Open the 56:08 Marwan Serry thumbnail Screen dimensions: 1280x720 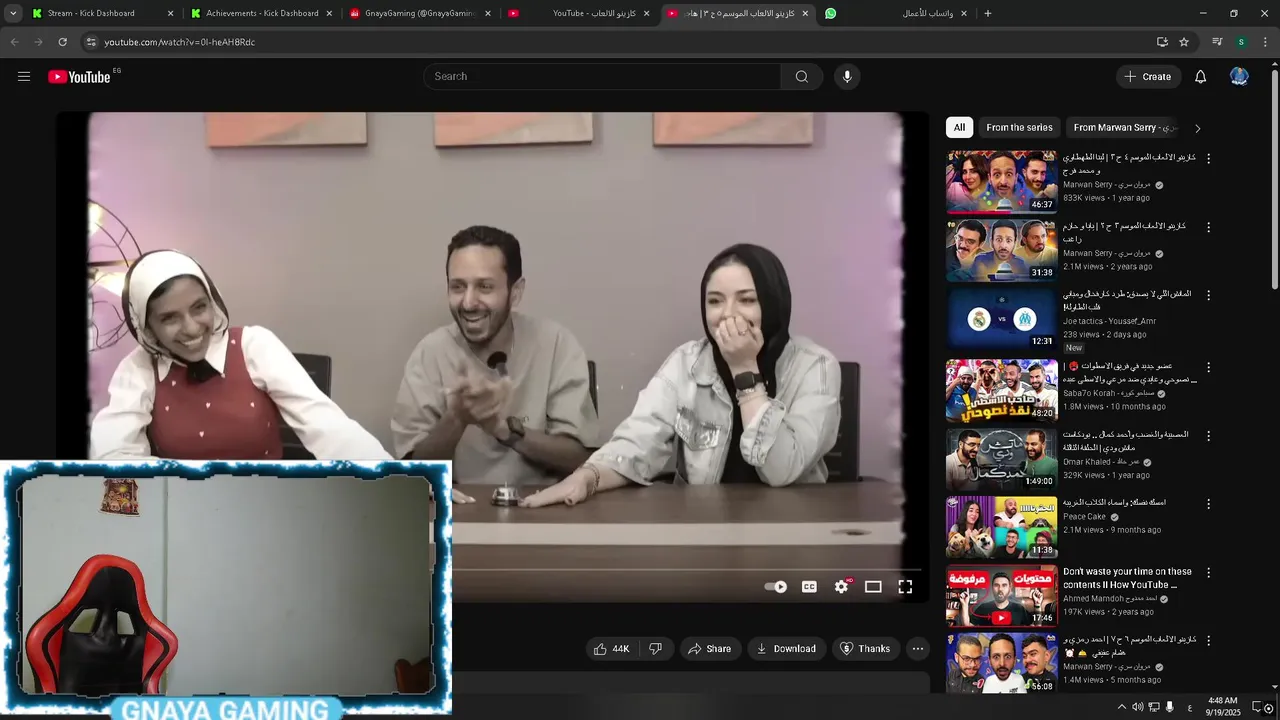tap(1001, 663)
